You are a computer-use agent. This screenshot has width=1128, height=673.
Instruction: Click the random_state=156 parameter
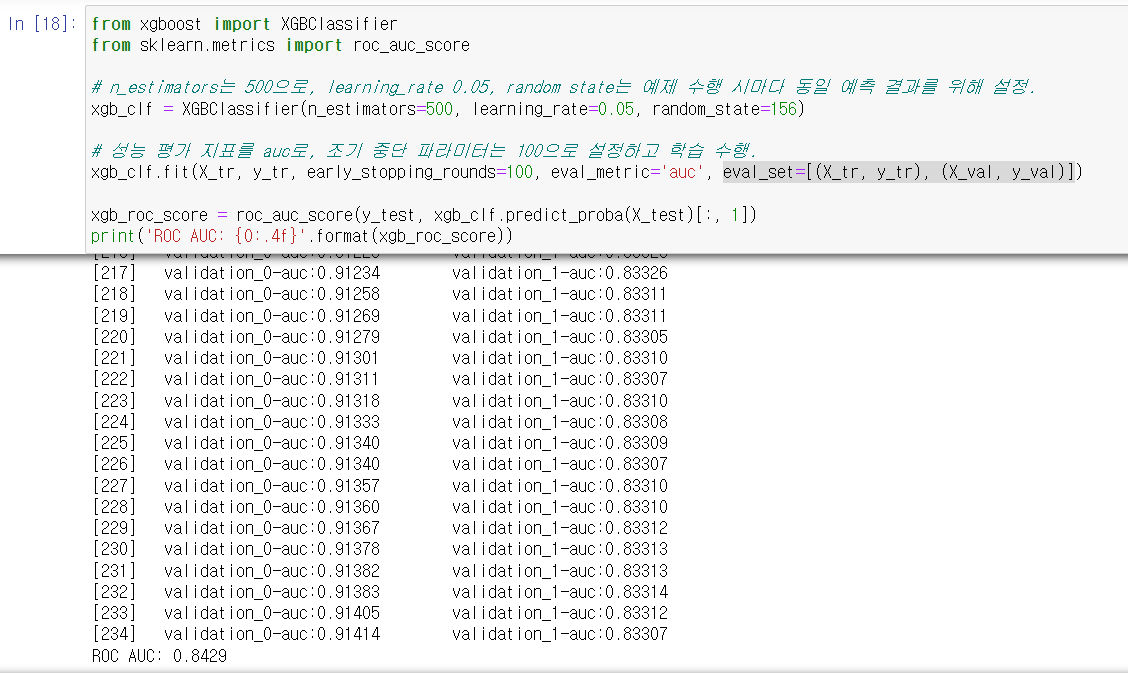click(x=725, y=109)
